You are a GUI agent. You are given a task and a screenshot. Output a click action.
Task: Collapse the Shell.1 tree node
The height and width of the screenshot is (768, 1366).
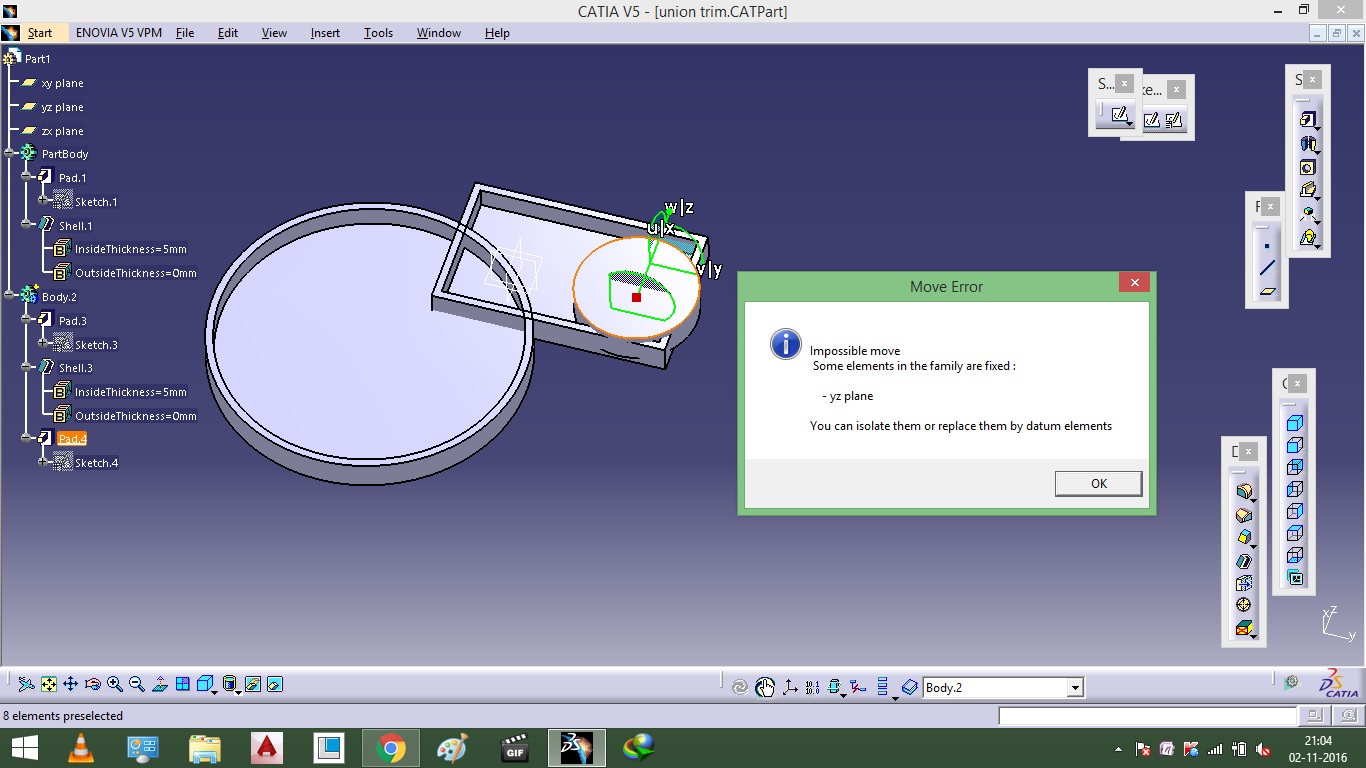tap(27, 225)
